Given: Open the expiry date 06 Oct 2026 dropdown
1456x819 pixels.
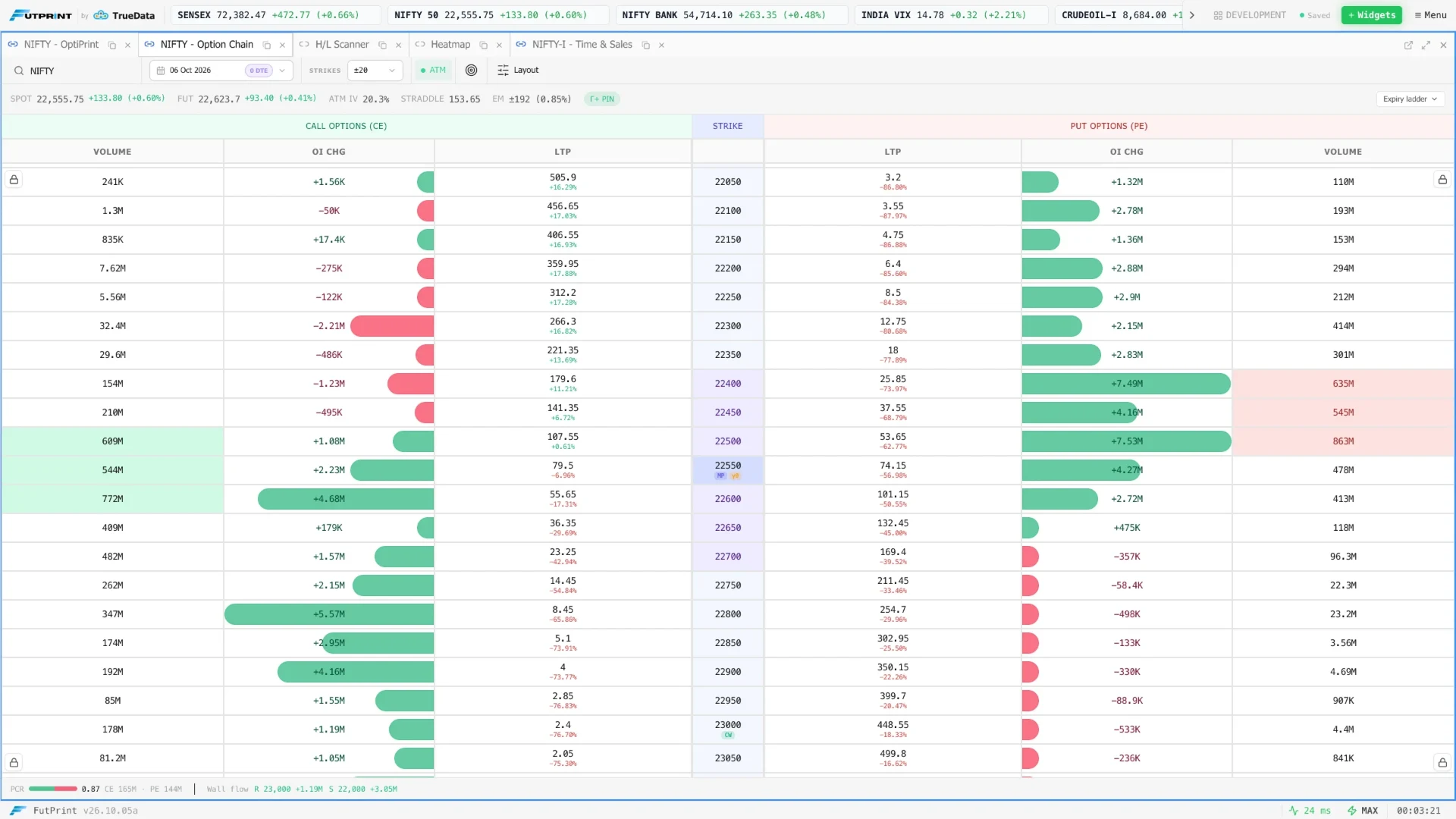Looking at the screenshot, I should coord(221,71).
